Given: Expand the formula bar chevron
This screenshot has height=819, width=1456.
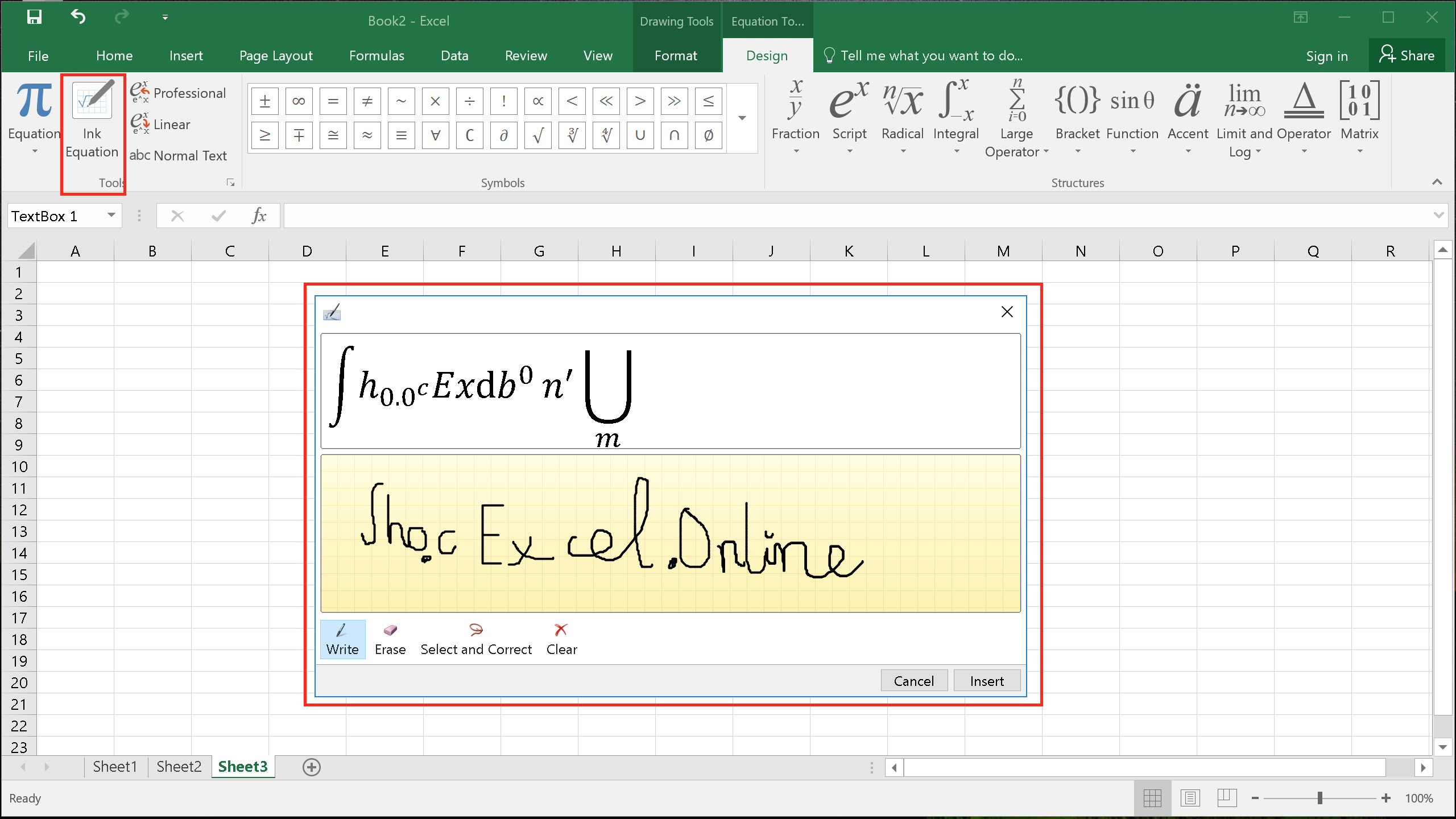Looking at the screenshot, I should [x=1439, y=215].
